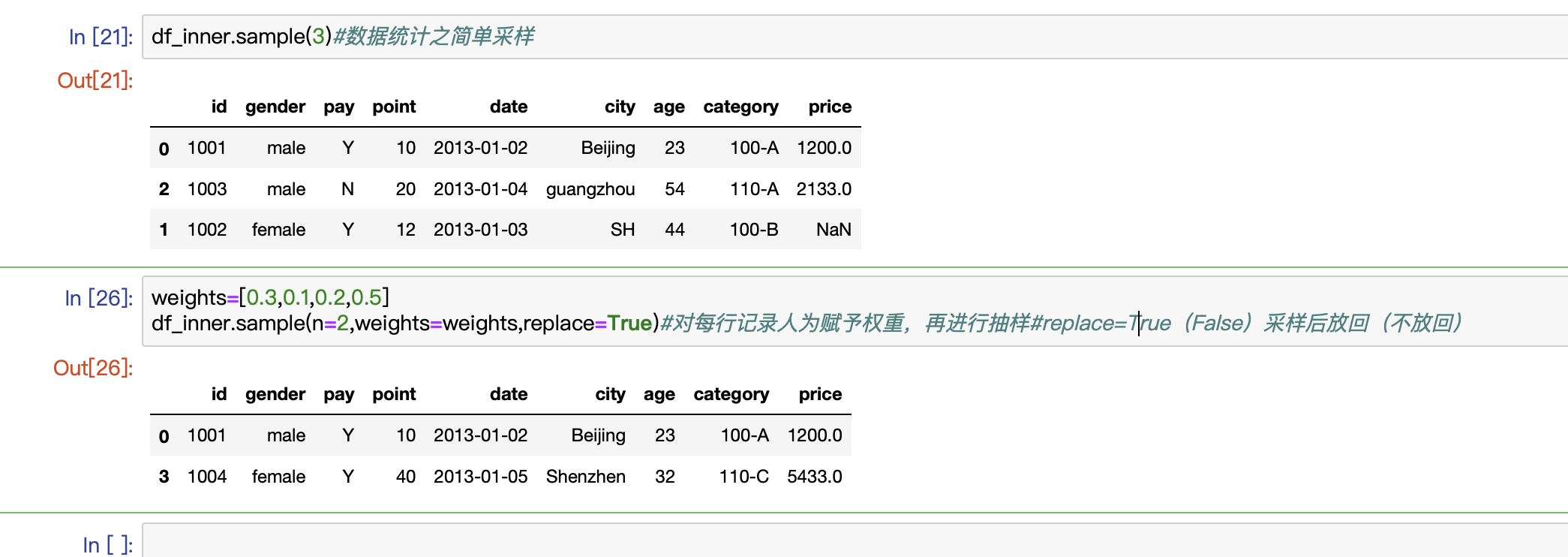Click the 2133.0 price cell
The height and width of the screenshot is (557, 1568).
click(824, 189)
